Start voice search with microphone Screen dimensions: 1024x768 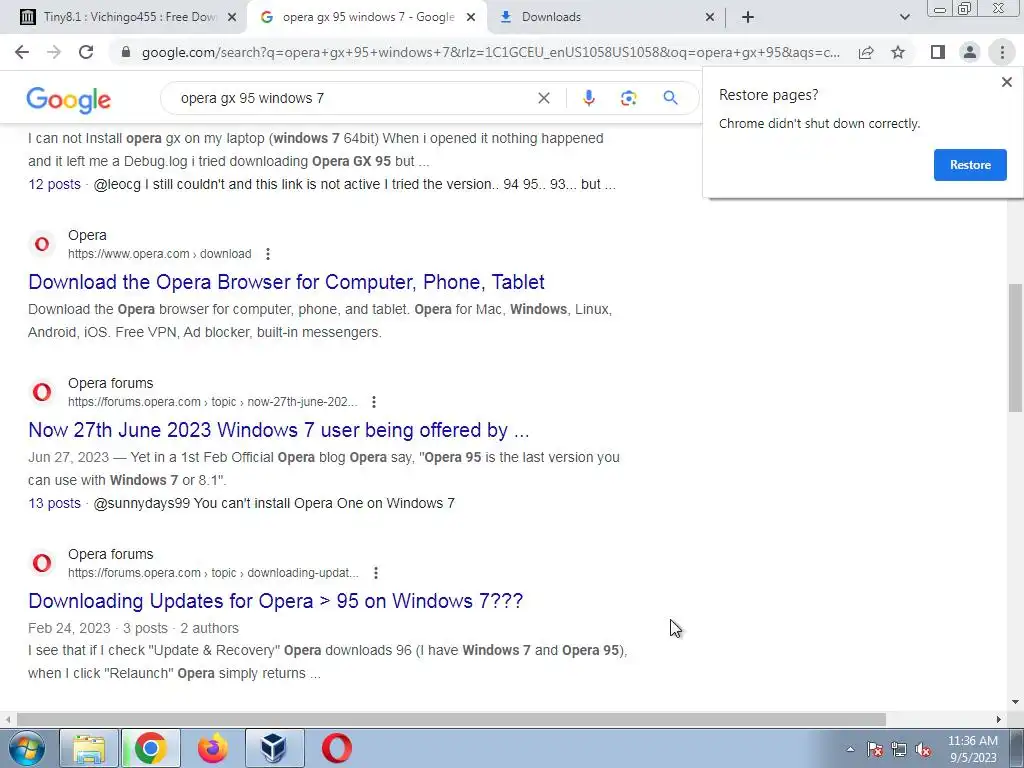pyautogui.click(x=588, y=98)
